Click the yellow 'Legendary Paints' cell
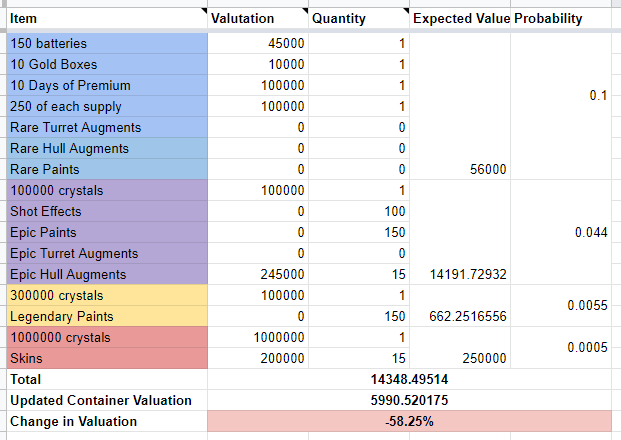 pyautogui.click(x=106, y=317)
